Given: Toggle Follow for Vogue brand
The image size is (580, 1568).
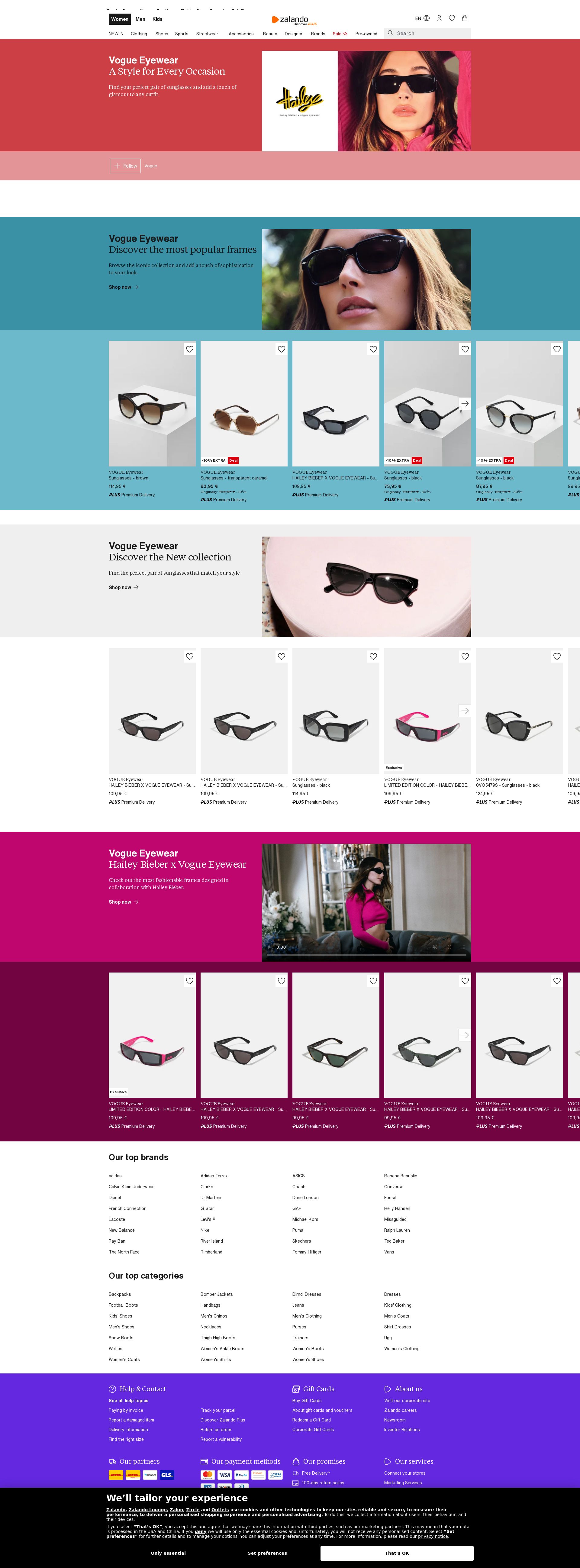Looking at the screenshot, I should pyautogui.click(x=125, y=166).
